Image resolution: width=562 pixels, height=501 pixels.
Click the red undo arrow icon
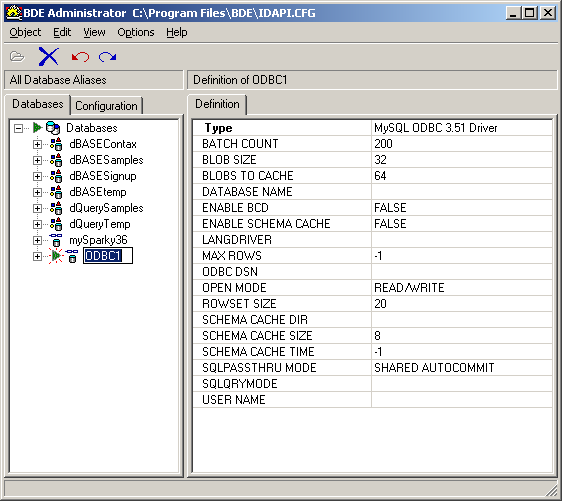80,57
